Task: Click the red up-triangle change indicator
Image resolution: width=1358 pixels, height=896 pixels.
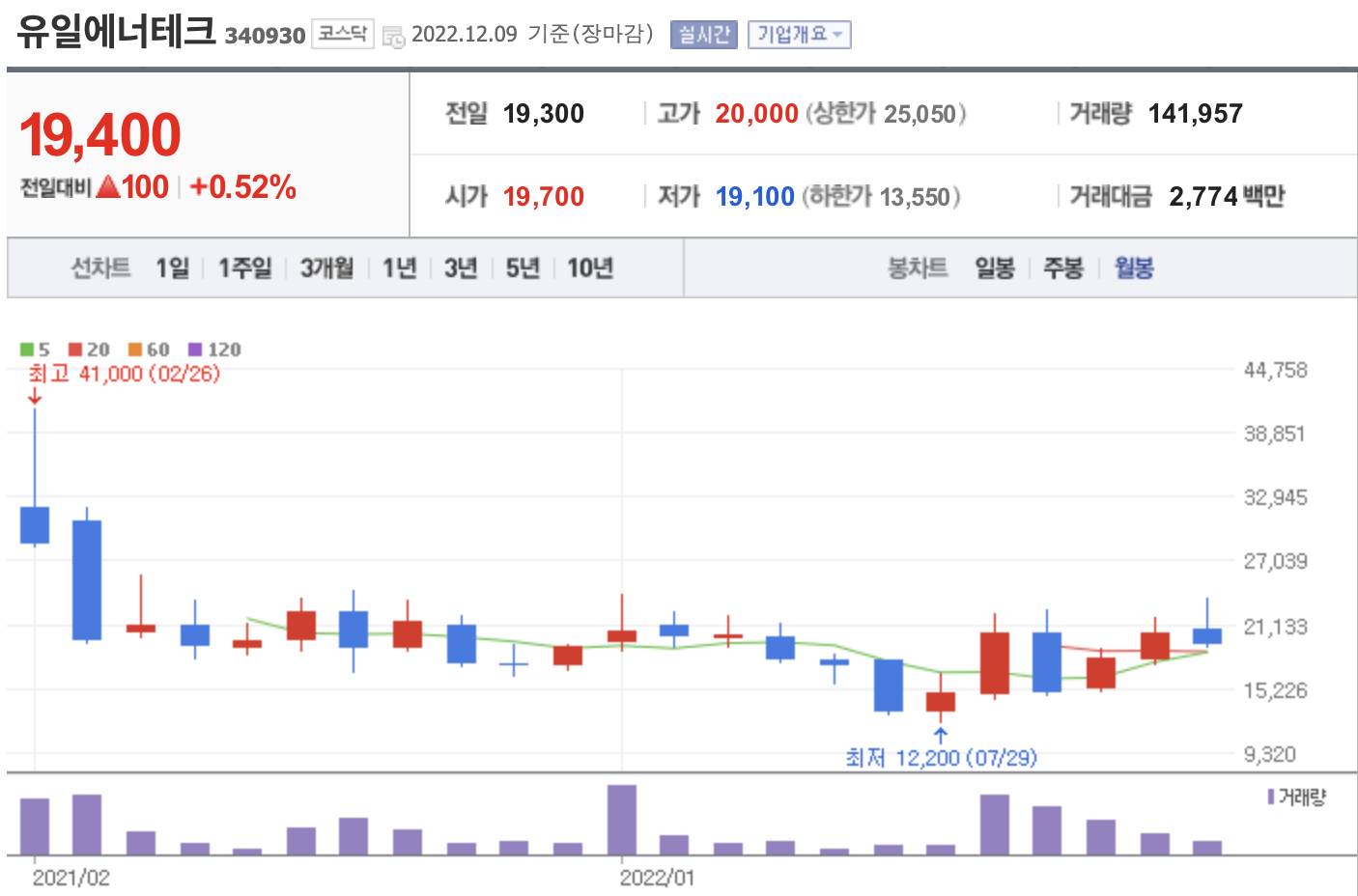Action: pyautogui.click(x=108, y=186)
